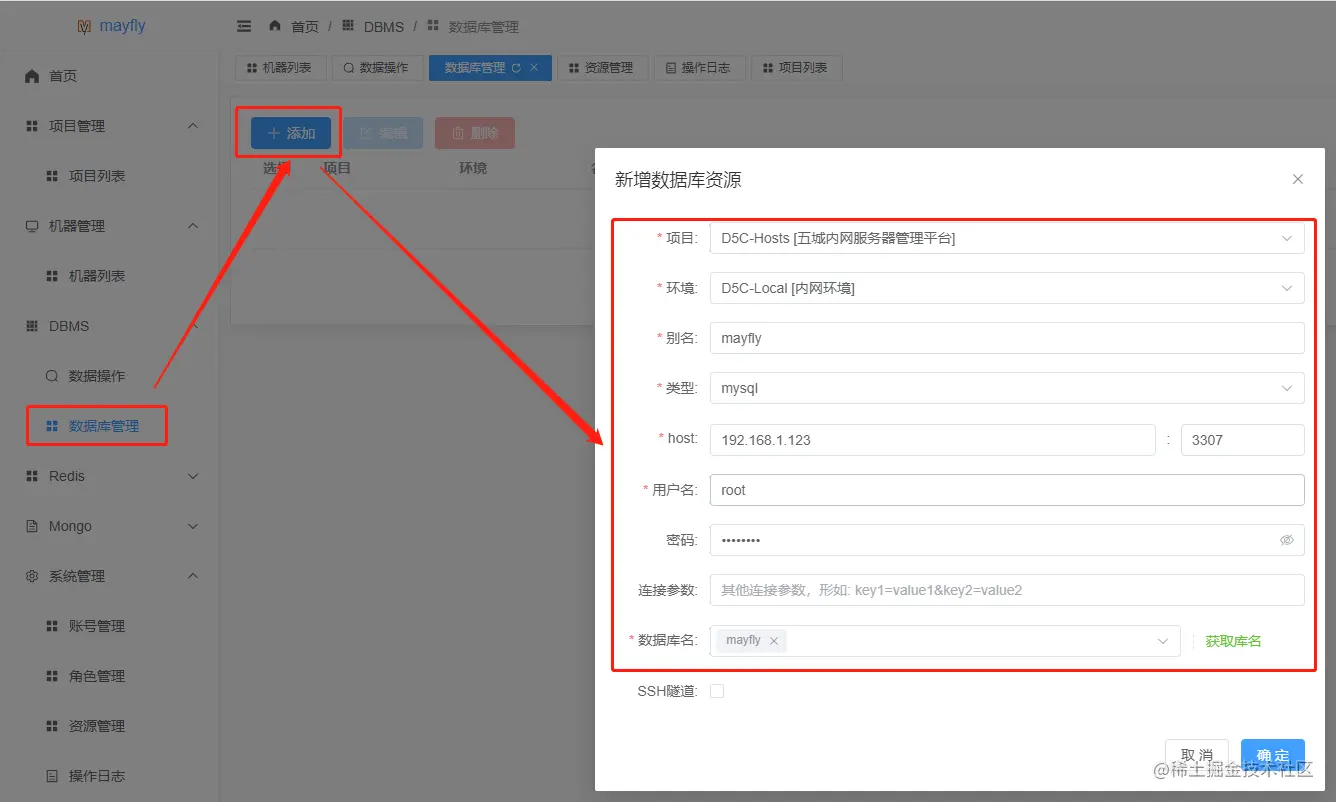Open the 类型 mysql dropdown

click(1007, 388)
